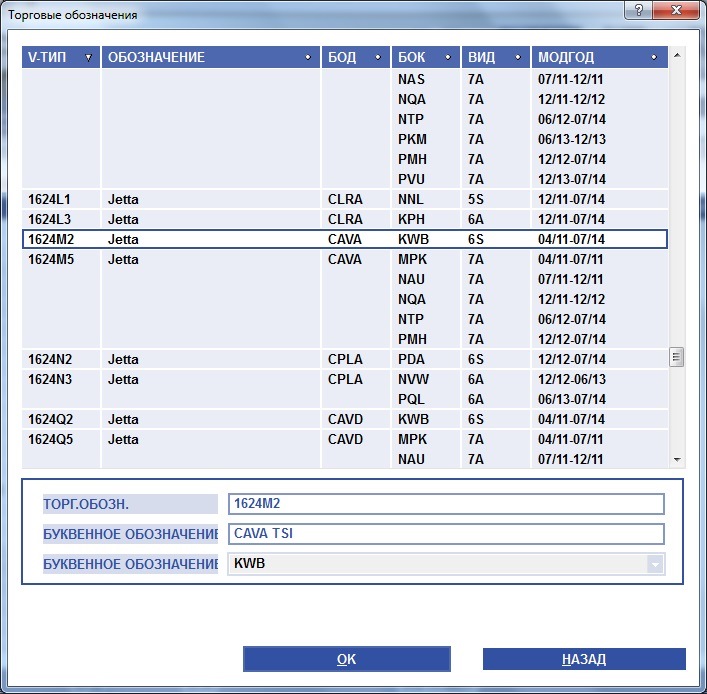Click the PKM gearbox code cell

click(412, 139)
